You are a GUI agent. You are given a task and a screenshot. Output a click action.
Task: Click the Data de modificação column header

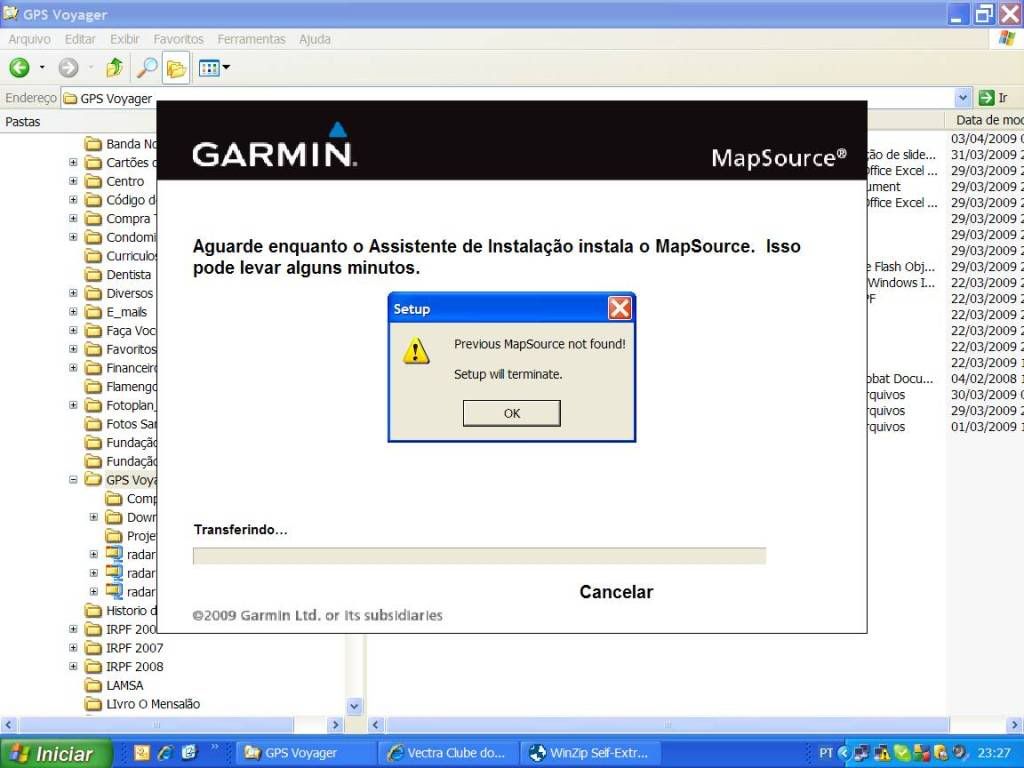(x=984, y=120)
